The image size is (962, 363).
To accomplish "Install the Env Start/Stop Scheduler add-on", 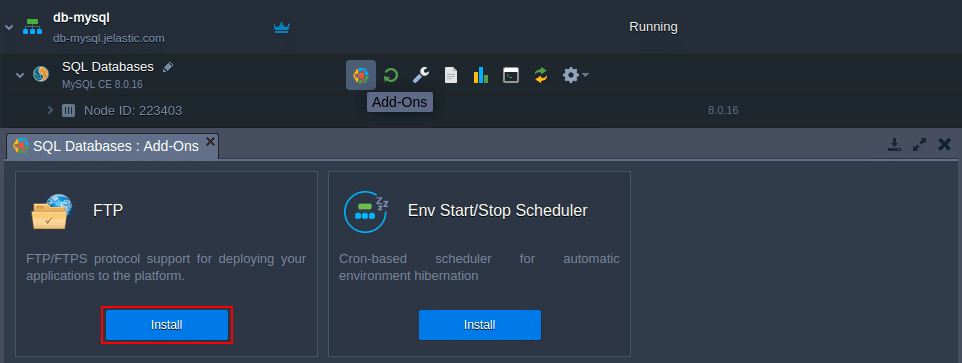I will click(480, 325).
